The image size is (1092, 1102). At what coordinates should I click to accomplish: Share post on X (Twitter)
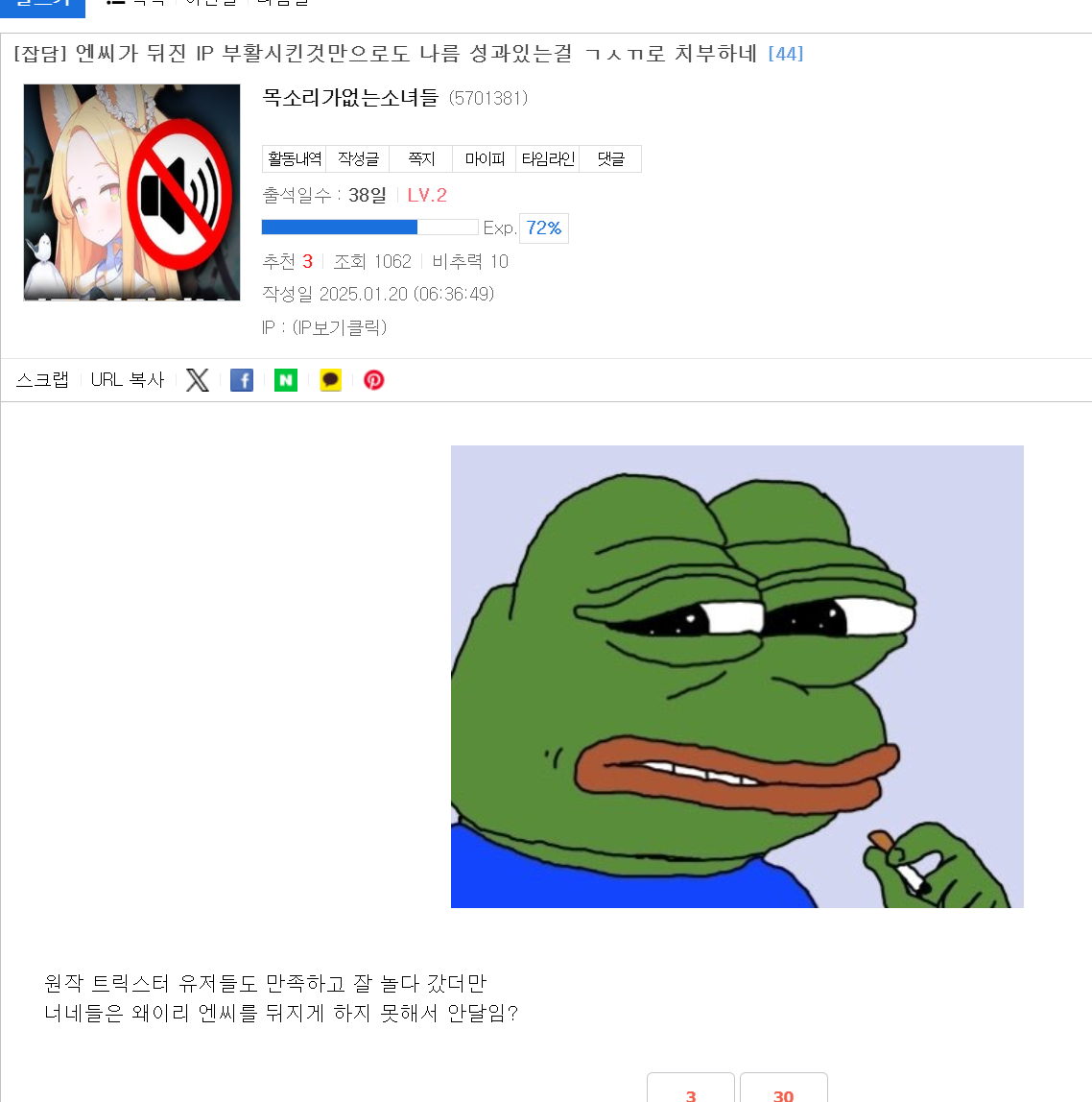[198, 380]
